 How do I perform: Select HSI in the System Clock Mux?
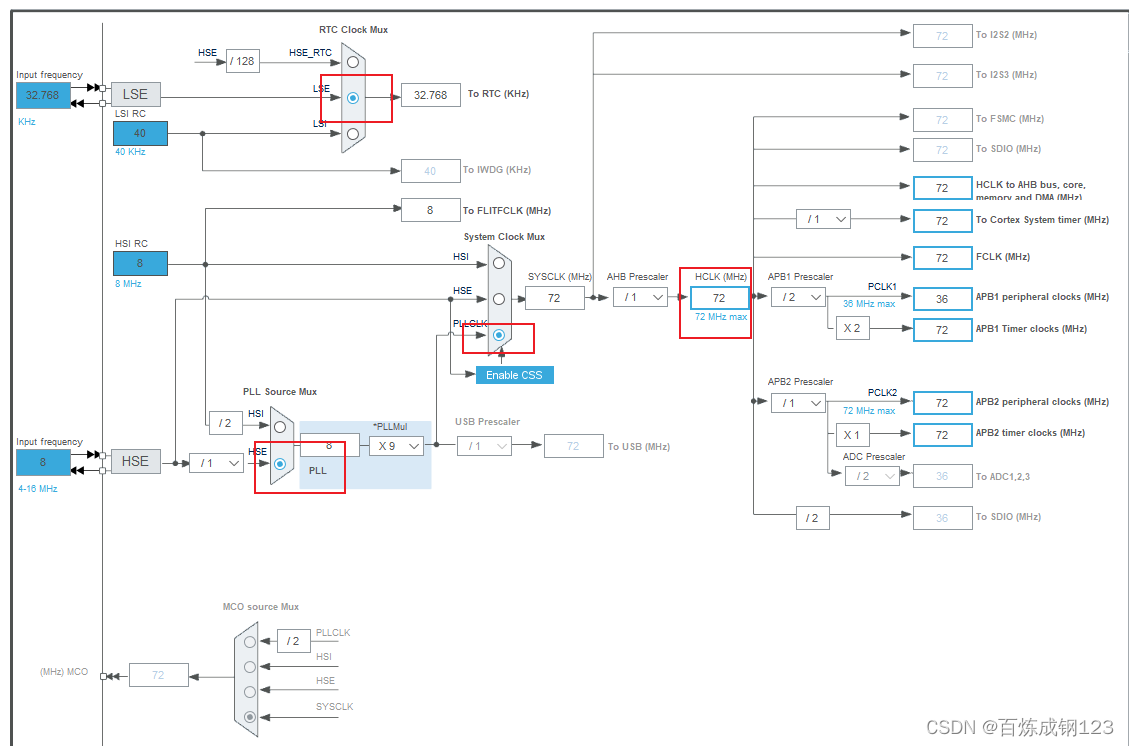point(498,262)
